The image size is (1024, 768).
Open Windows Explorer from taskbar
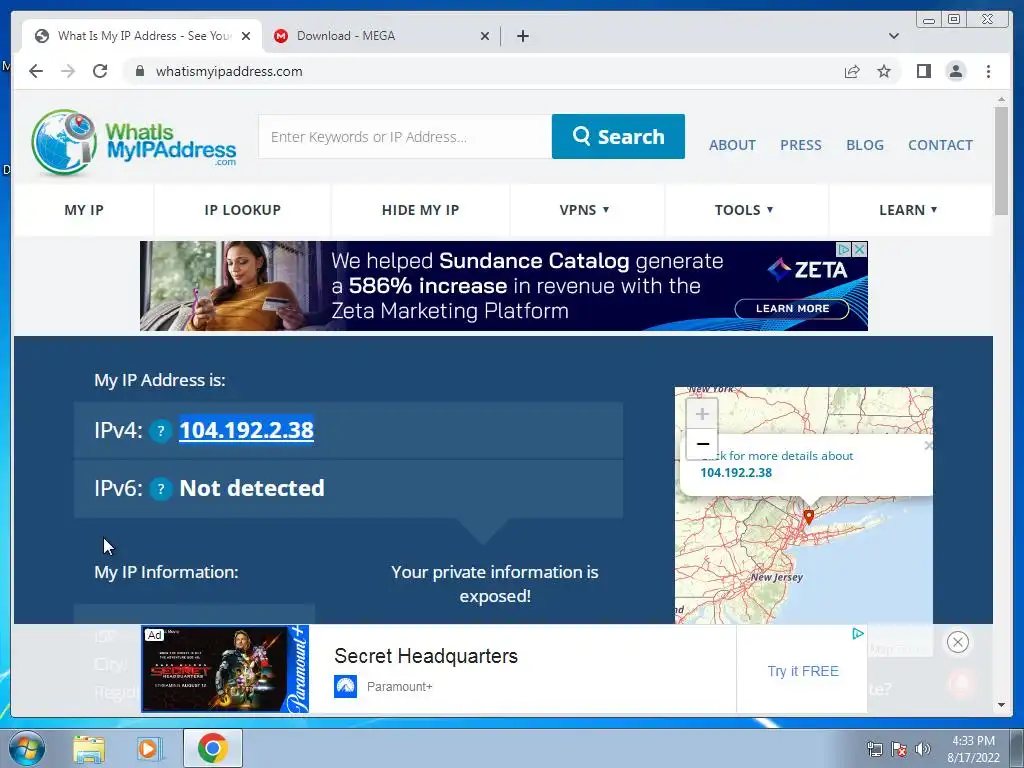(x=89, y=748)
